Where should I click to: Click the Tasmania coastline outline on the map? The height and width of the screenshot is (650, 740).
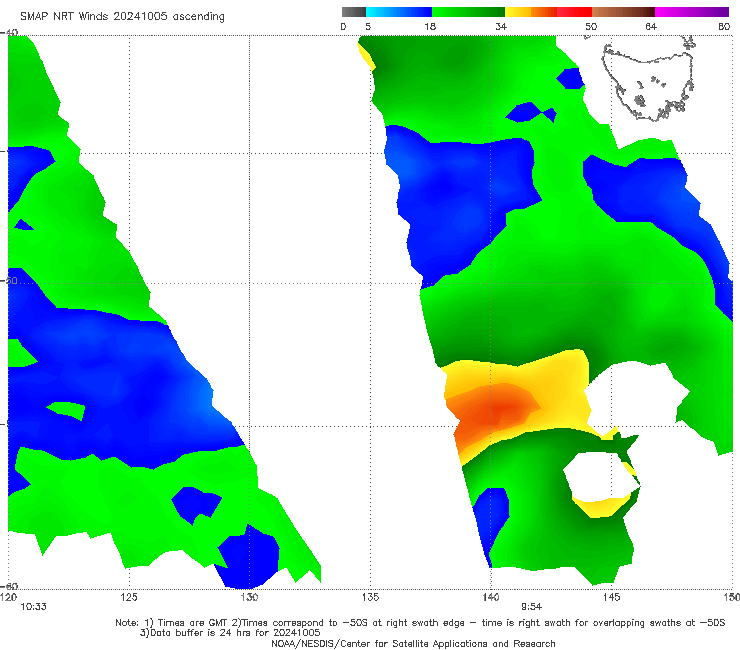648,80
